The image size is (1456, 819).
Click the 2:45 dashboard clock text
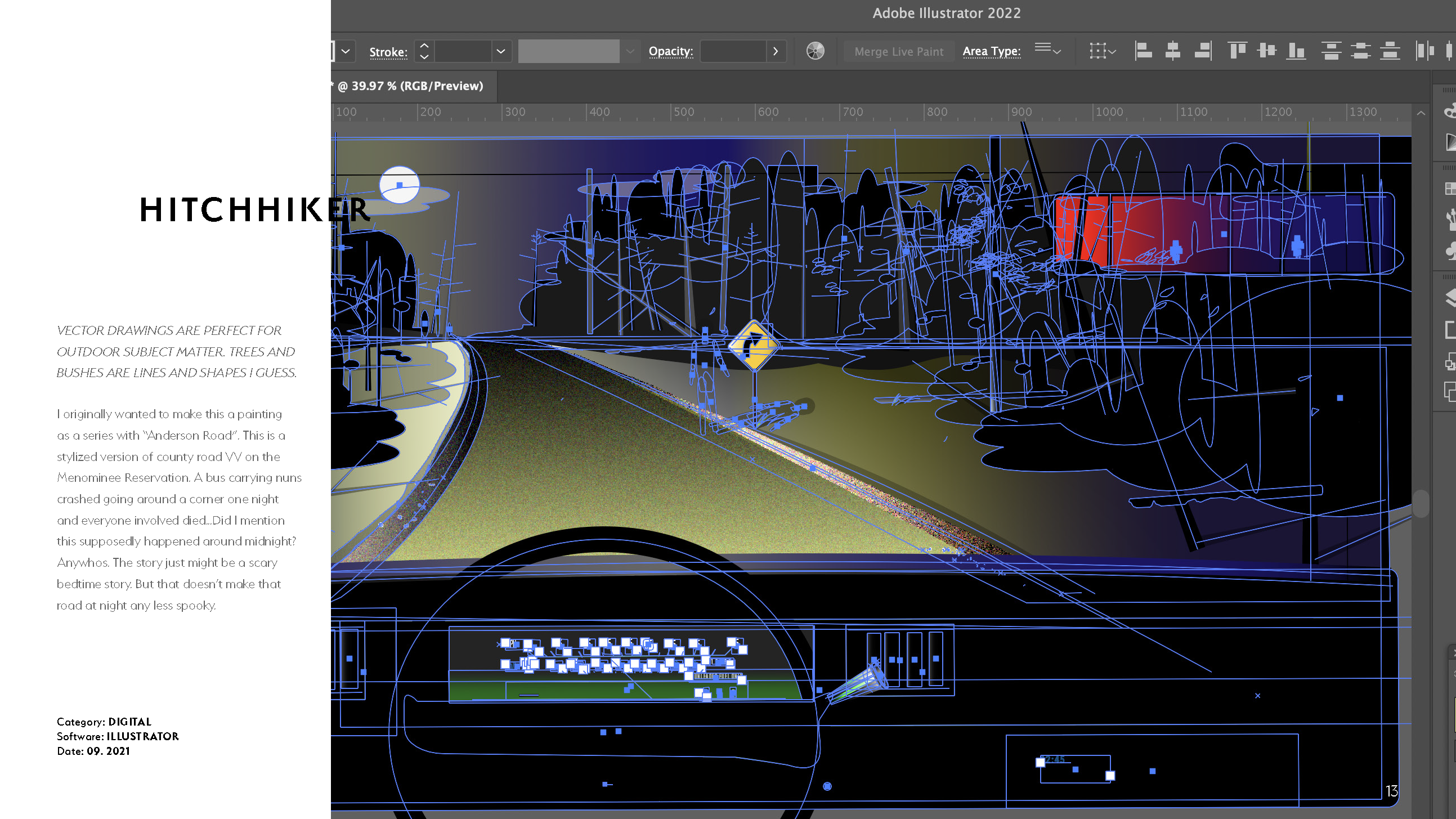tap(1055, 760)
